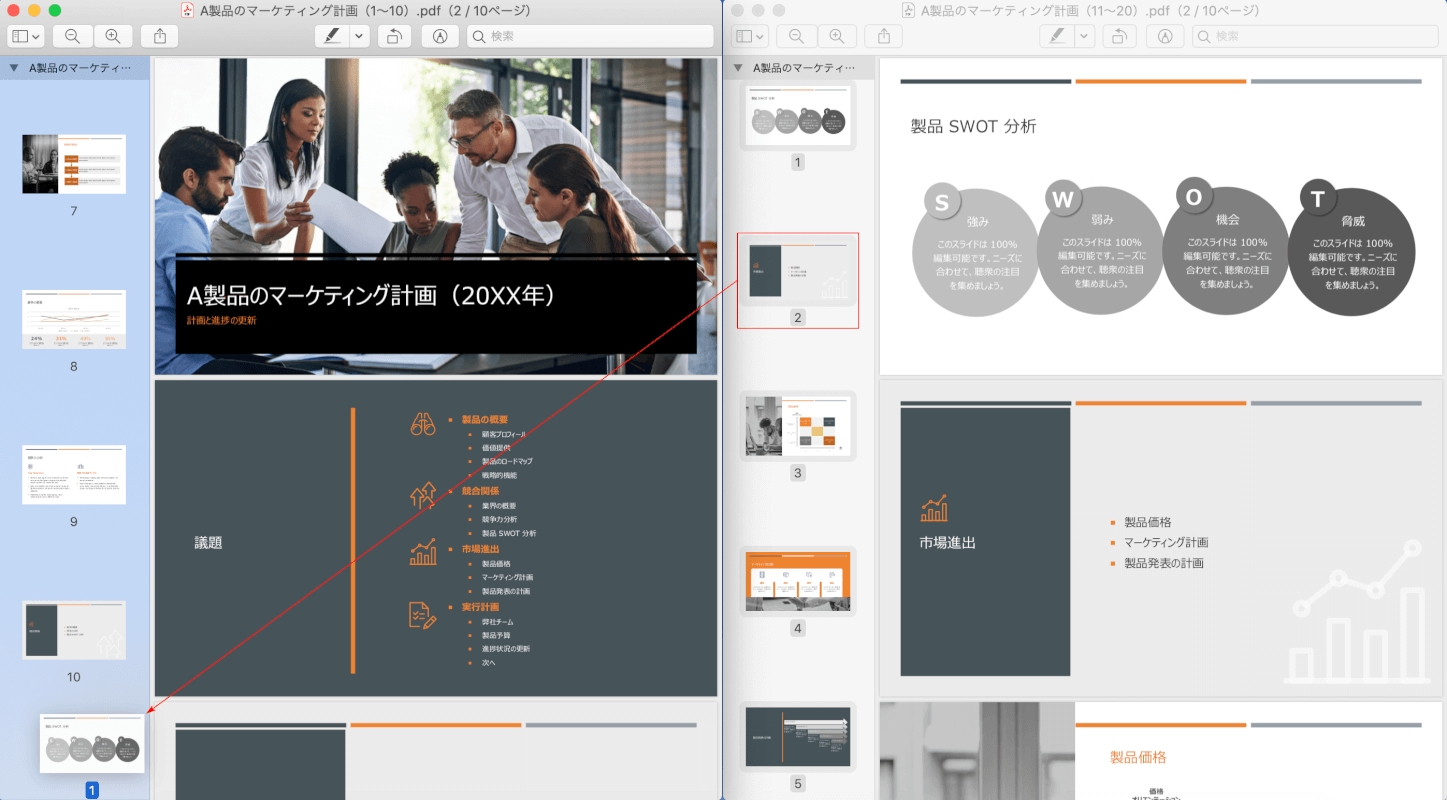
Task: Focus search field in right window
Action: point(1315,36)
